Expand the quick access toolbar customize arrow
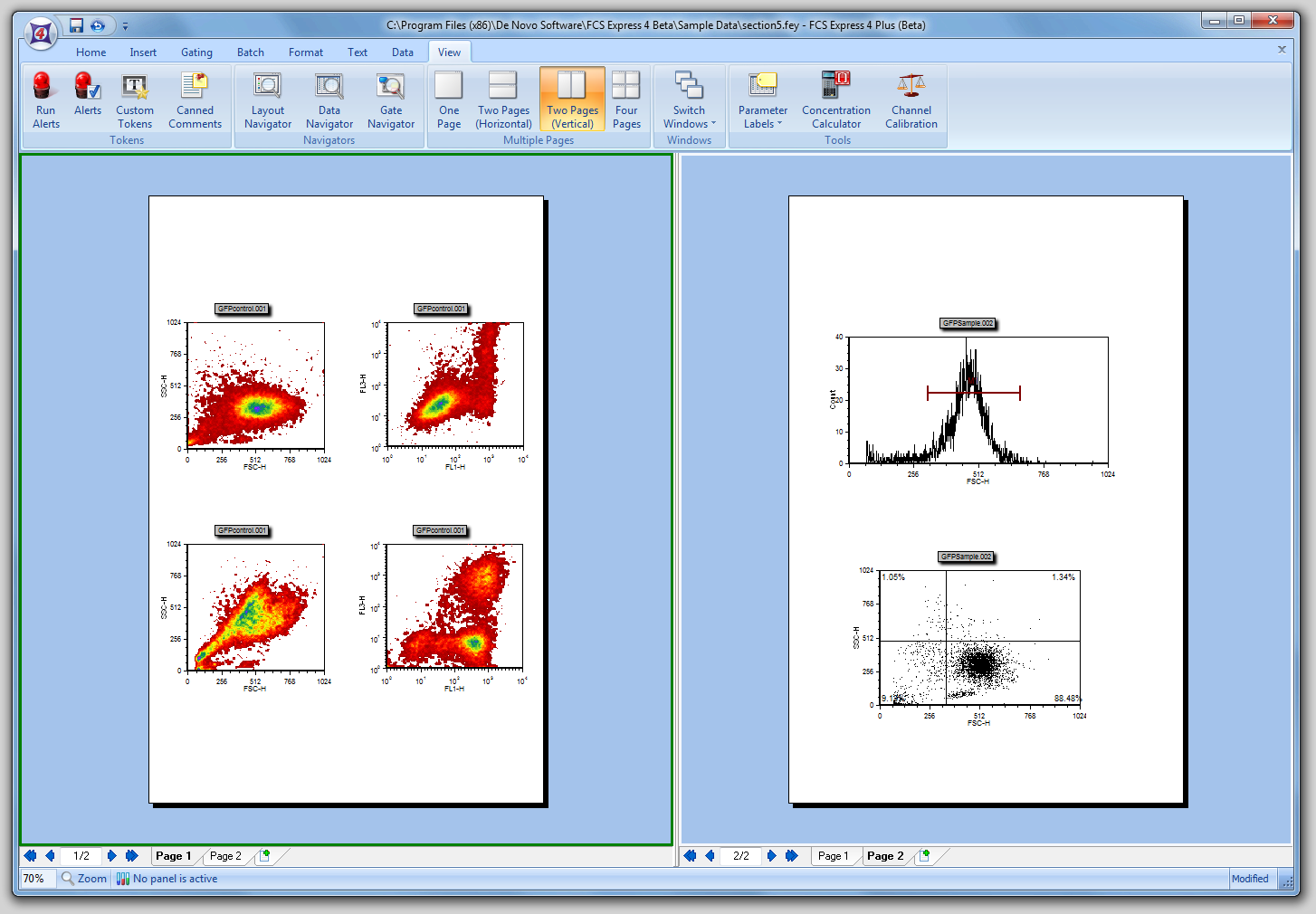 pos(125,26)
